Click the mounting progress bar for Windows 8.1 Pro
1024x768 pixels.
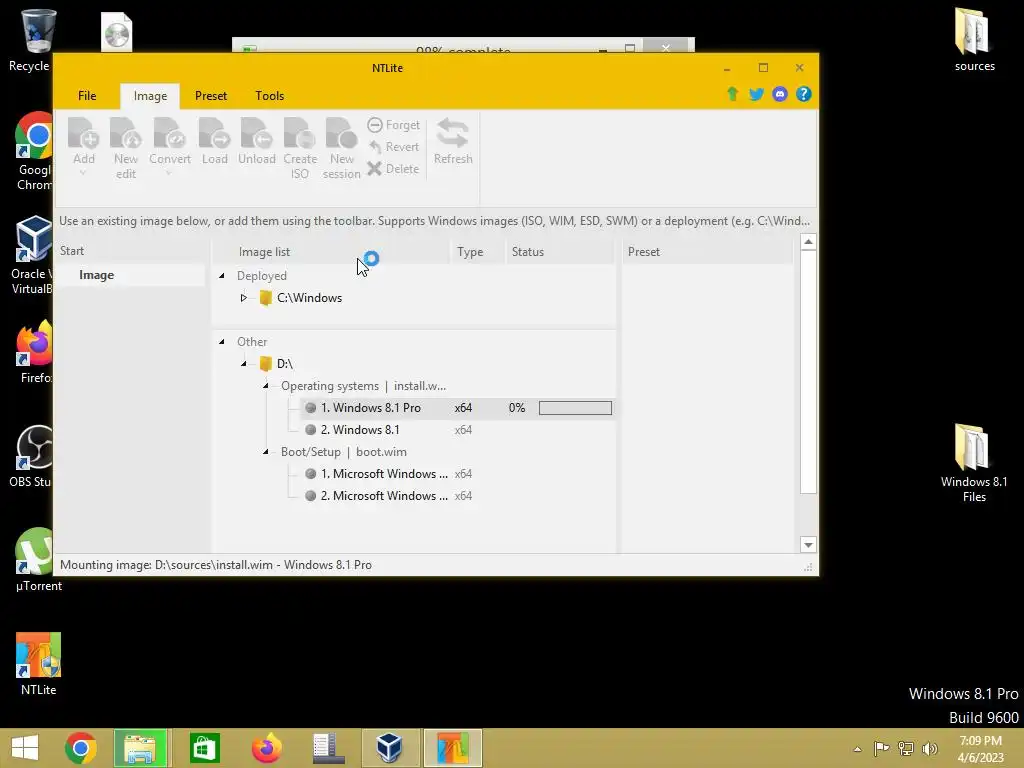coord(575,408)
